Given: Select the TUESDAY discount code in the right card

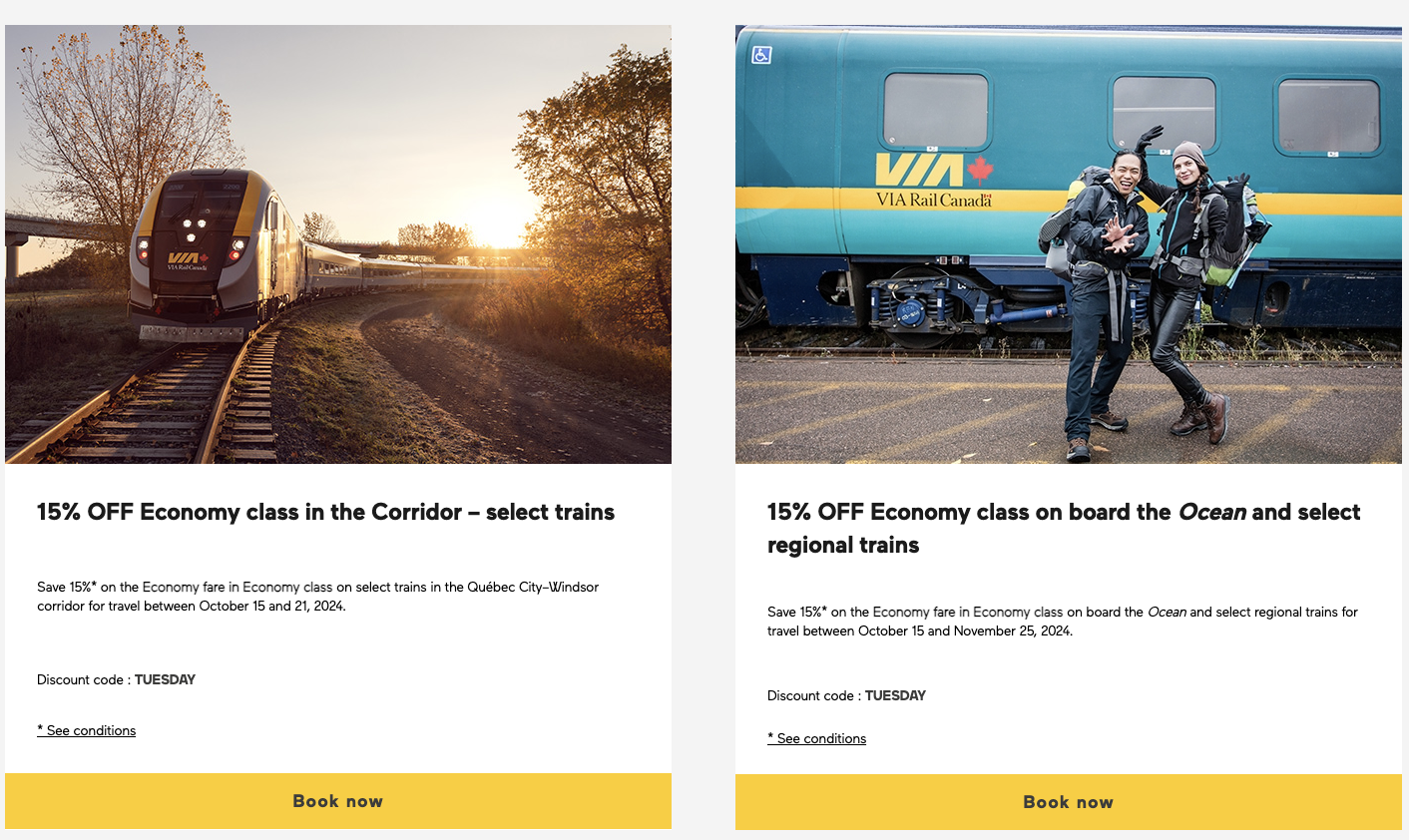Looking at the screenshot, I should [x=896, y=695].
